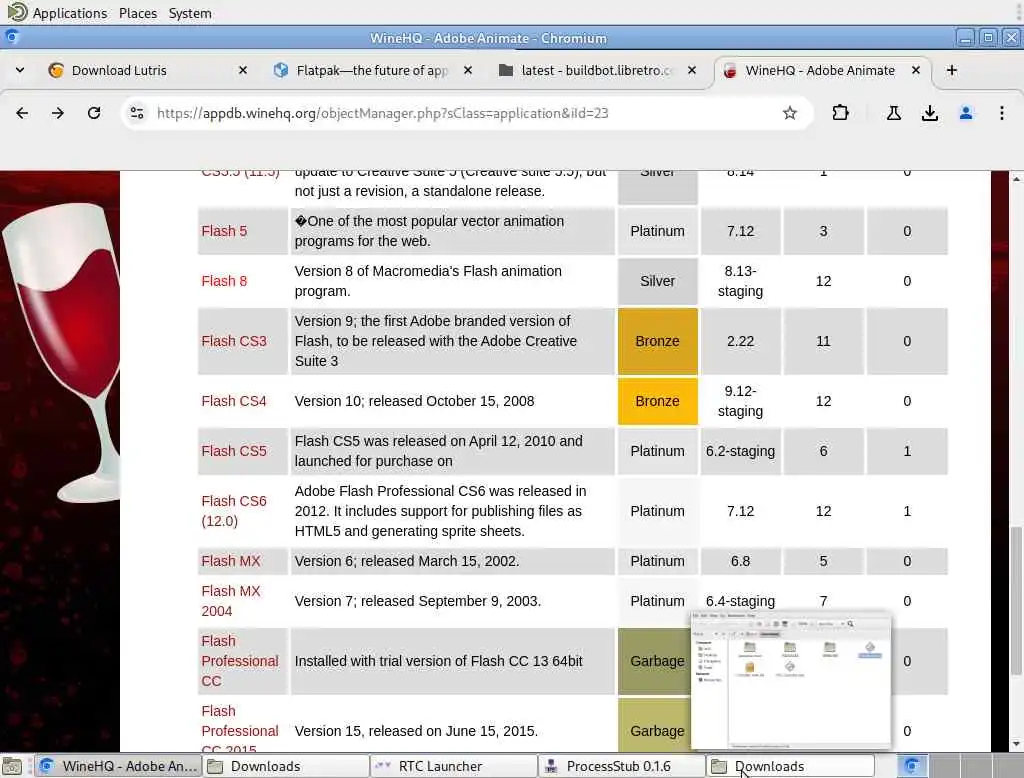Click the desktop logo beside Applications
Screen dimensions: 1024x778
tap(16, 12)
